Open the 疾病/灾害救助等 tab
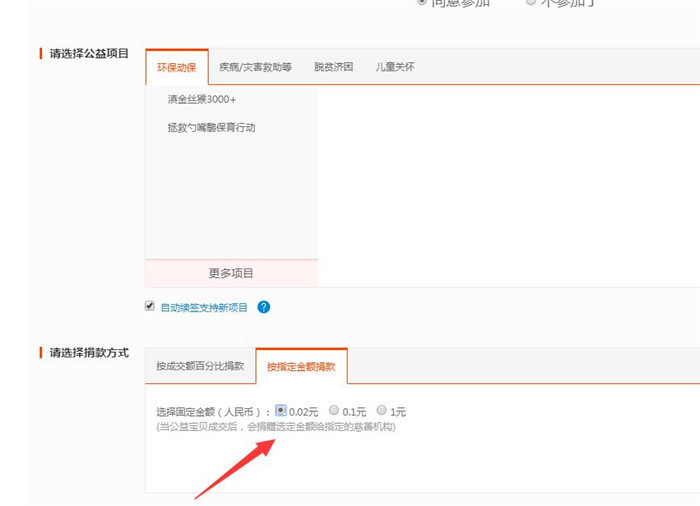 pyautogui.click(x=255, y=67)
